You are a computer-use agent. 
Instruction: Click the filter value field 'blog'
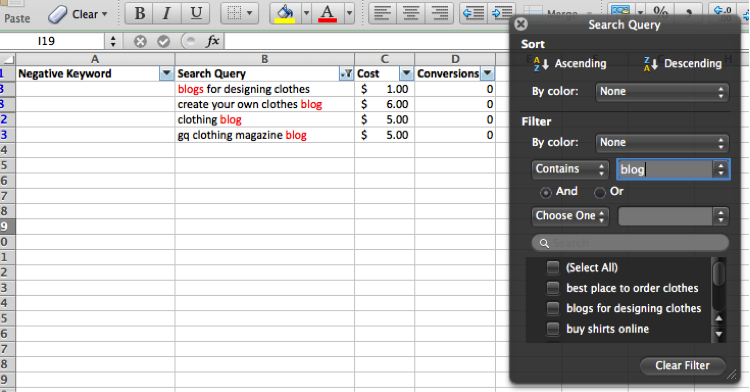[x=665, y=169]
